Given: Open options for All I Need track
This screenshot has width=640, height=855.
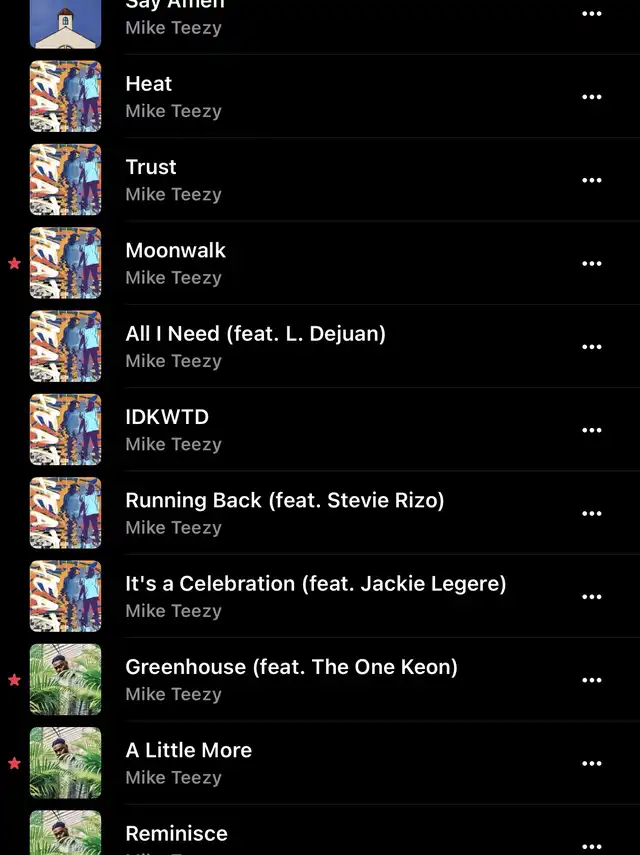Looking at the screenshot, I should (591, 347).
